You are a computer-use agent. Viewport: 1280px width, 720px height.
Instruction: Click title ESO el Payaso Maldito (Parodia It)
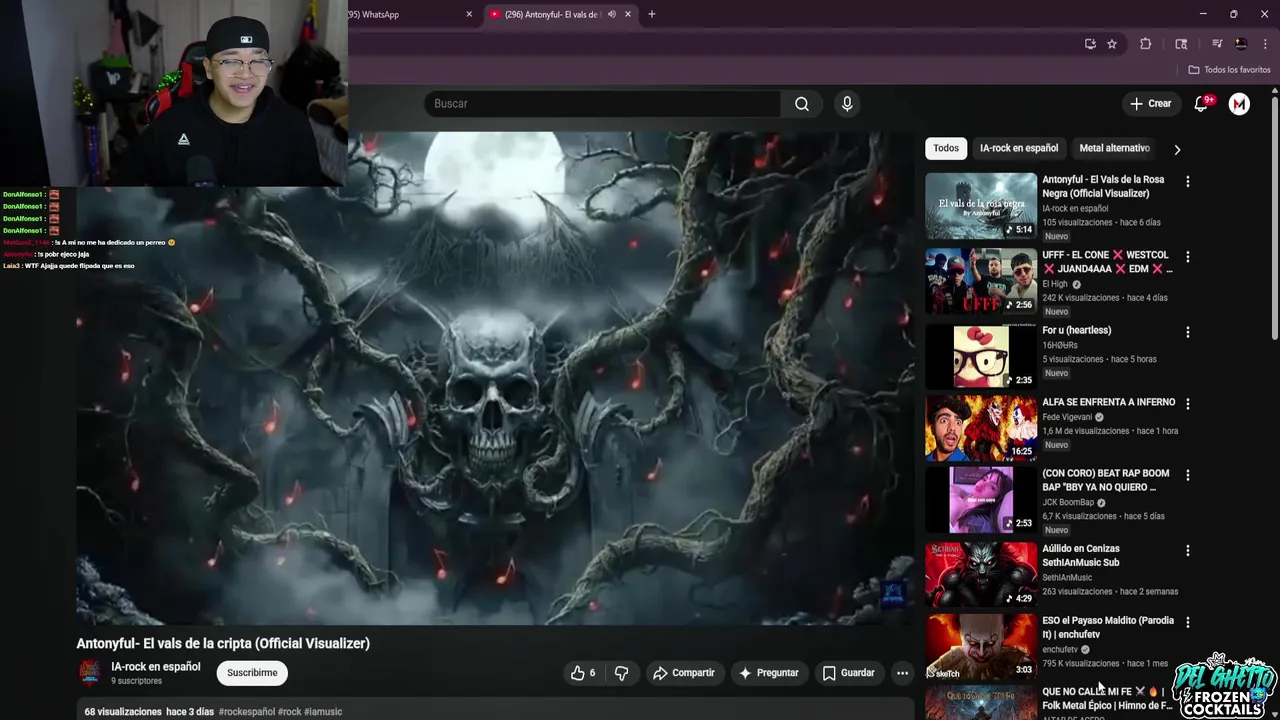pos(1108,627)
